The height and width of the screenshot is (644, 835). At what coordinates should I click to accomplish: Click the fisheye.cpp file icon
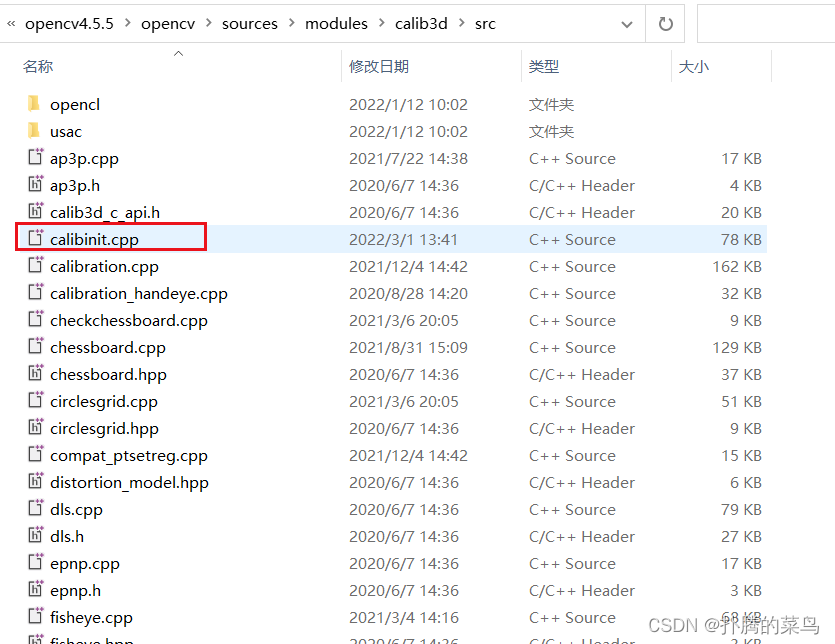[36, 616]
